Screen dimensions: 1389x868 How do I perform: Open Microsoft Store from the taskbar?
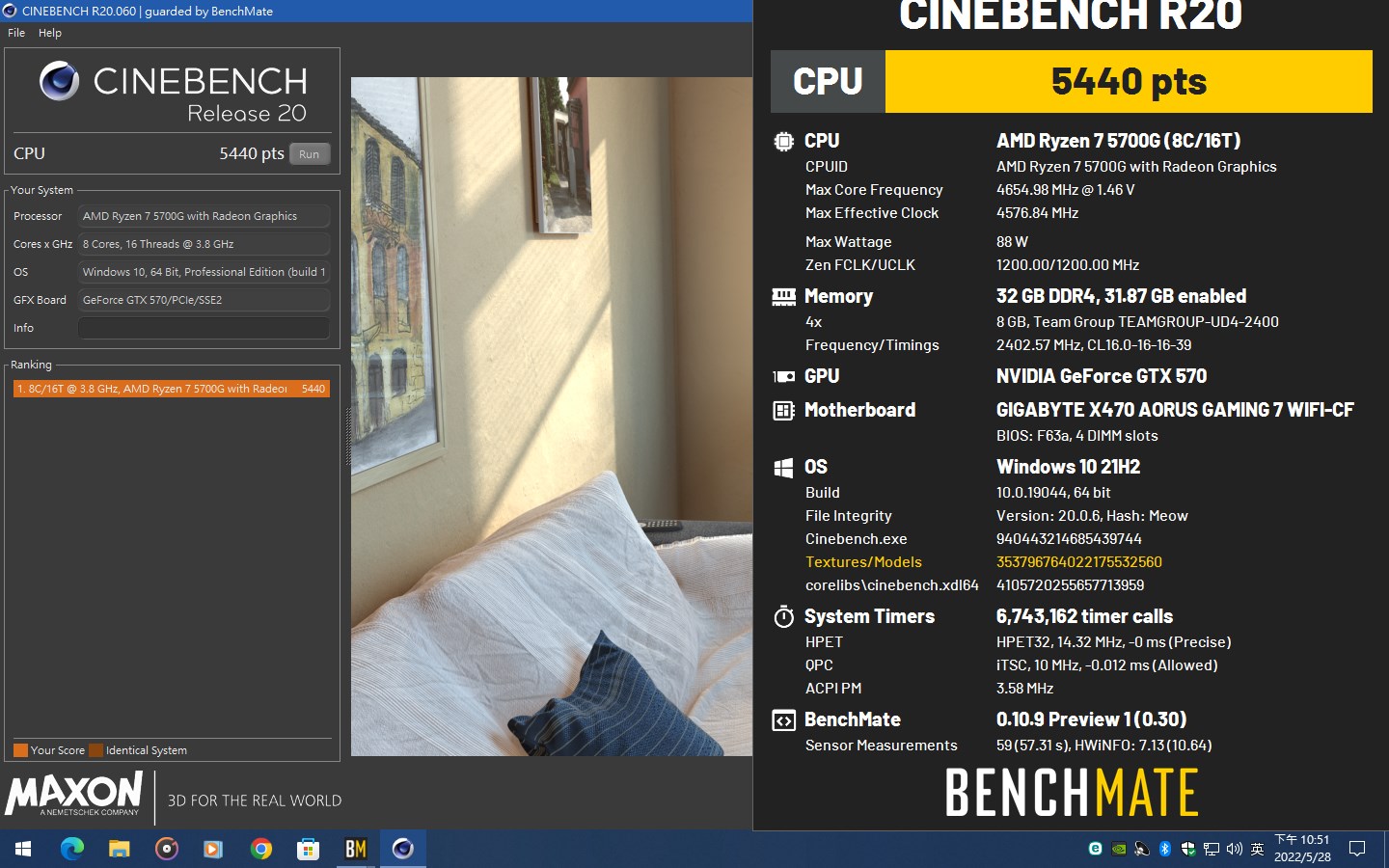[308, 849]
